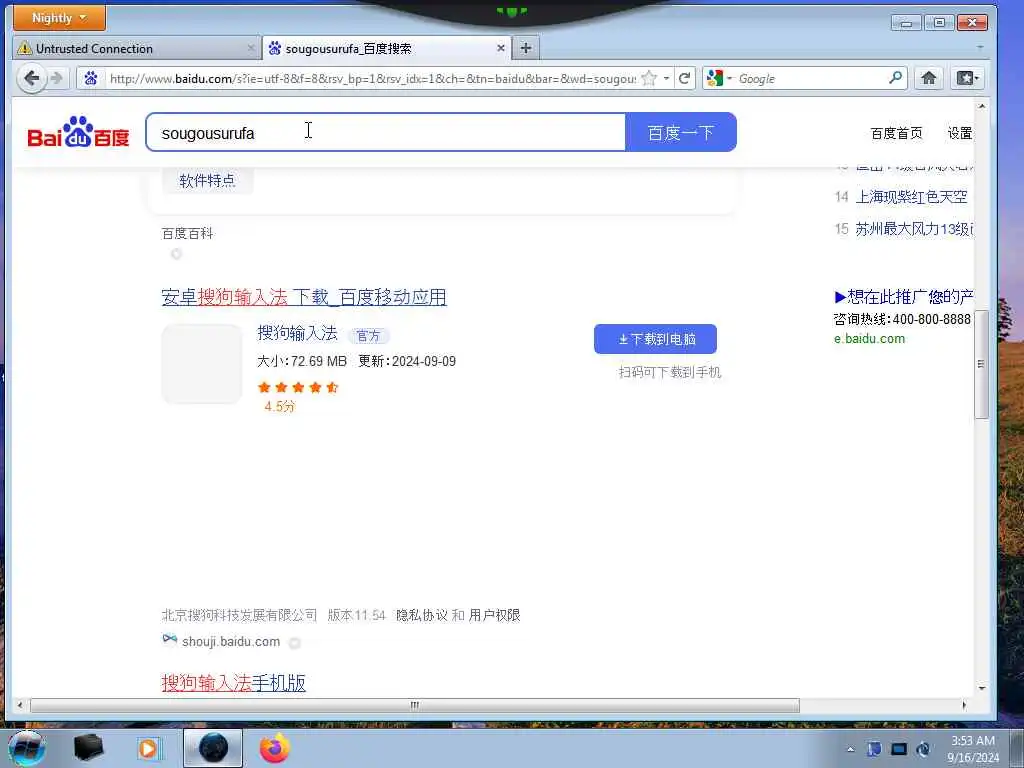1024x768 pixels.
Task: Open 安卓搜狗输入法 下载 result link
Action: tap(304, 297)
